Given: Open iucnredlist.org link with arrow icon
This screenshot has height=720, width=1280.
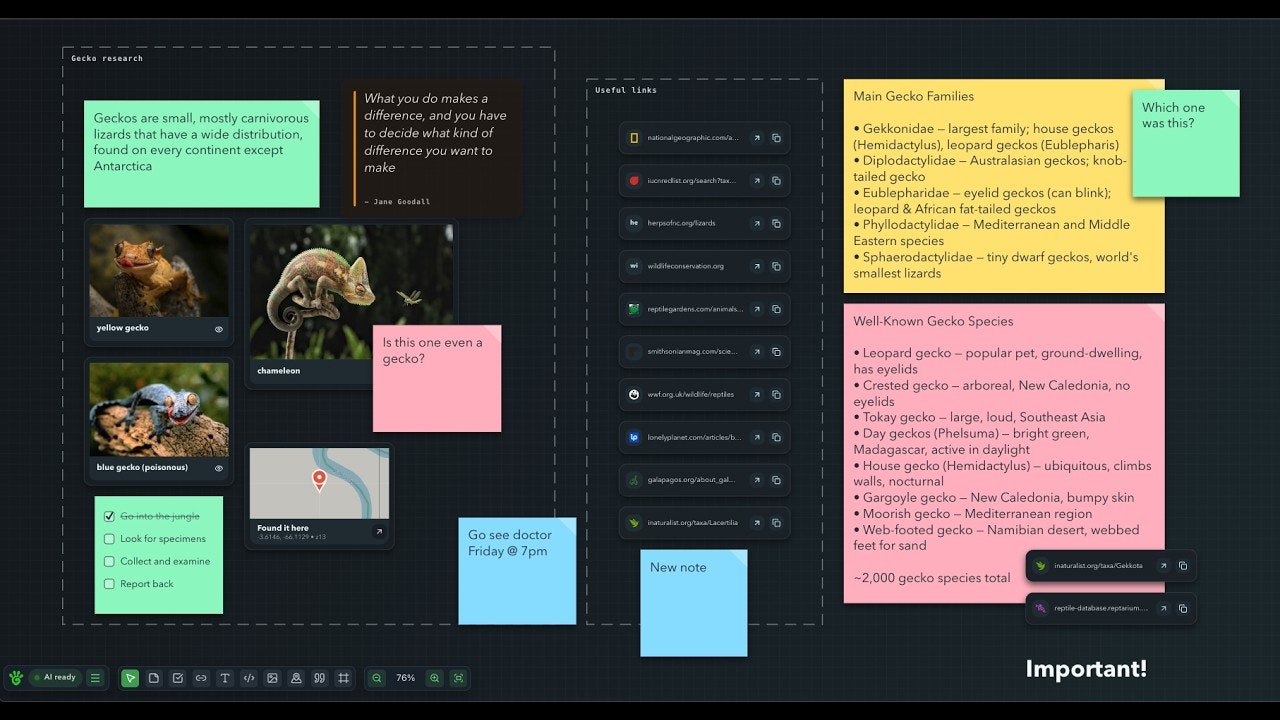Looking at the screenshot, I should [757, 181].
